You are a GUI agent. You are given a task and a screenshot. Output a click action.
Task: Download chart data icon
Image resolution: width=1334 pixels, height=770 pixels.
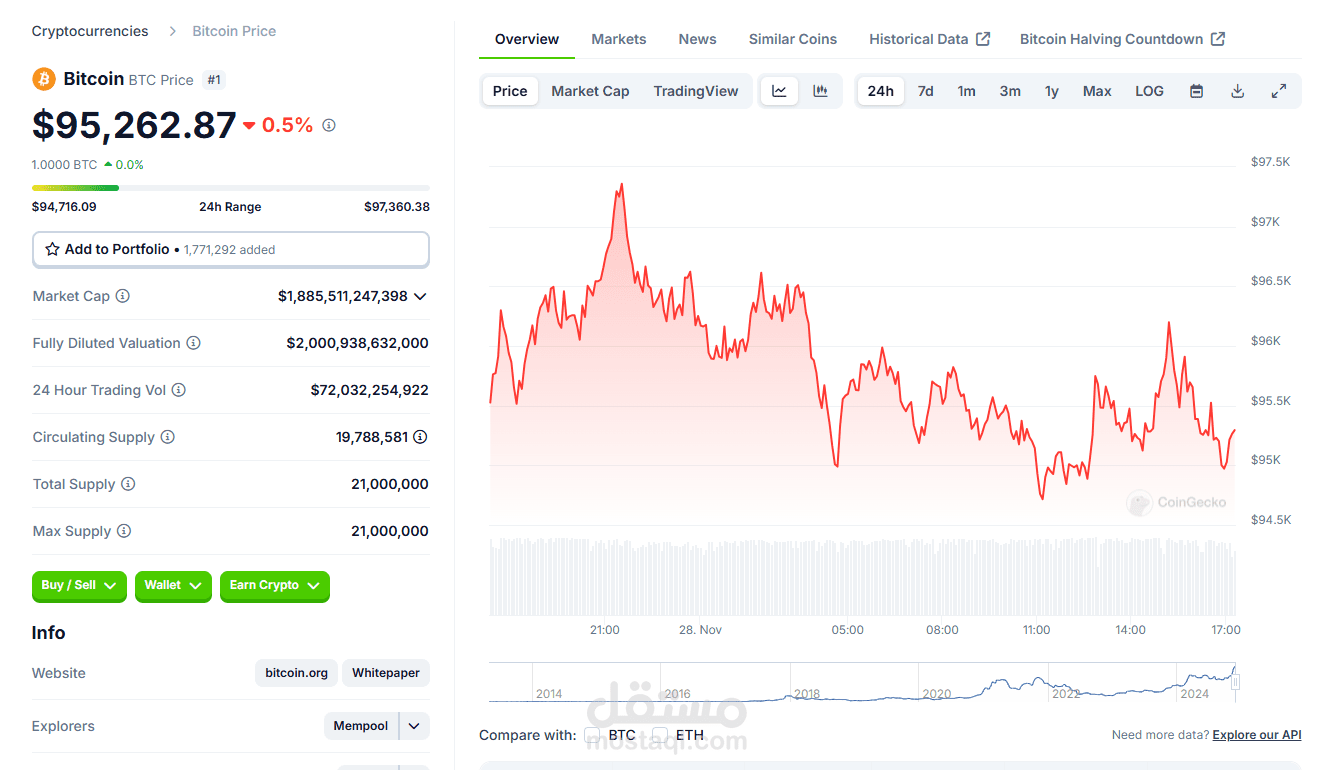(1237, 91)
